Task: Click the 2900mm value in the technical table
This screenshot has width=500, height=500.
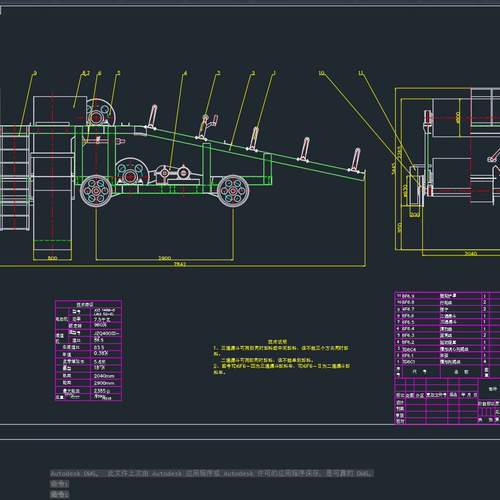Action: pos(104,383)
